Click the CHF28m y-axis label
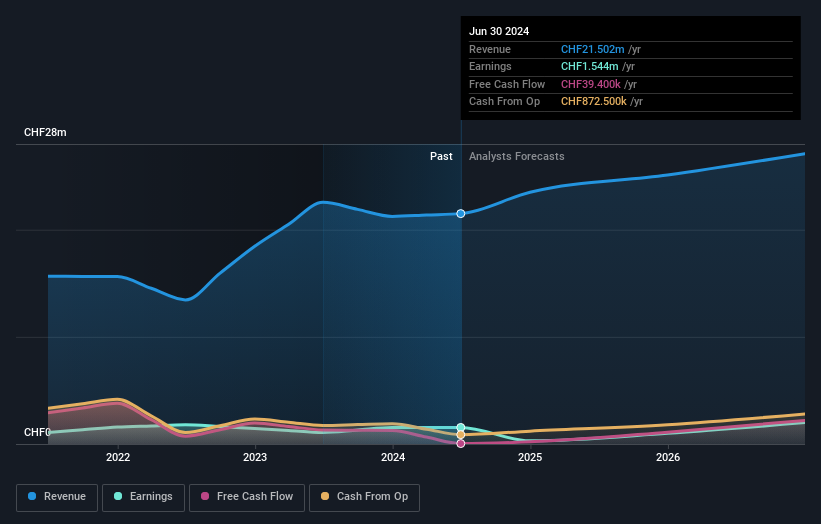Viewport: 821px width, 524px height. (x=45, y=132)
